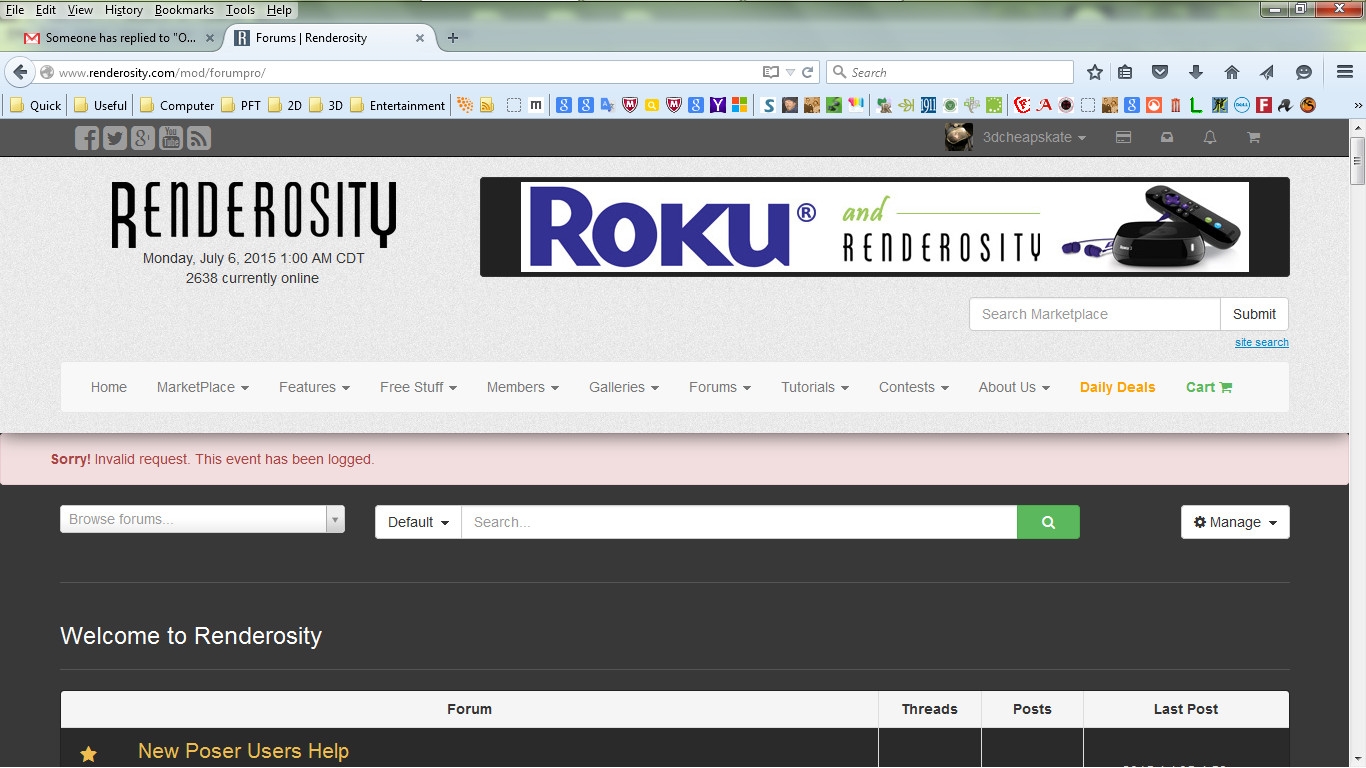
Task: Click the send/share paper plane icon
Action: [1267, 72]
